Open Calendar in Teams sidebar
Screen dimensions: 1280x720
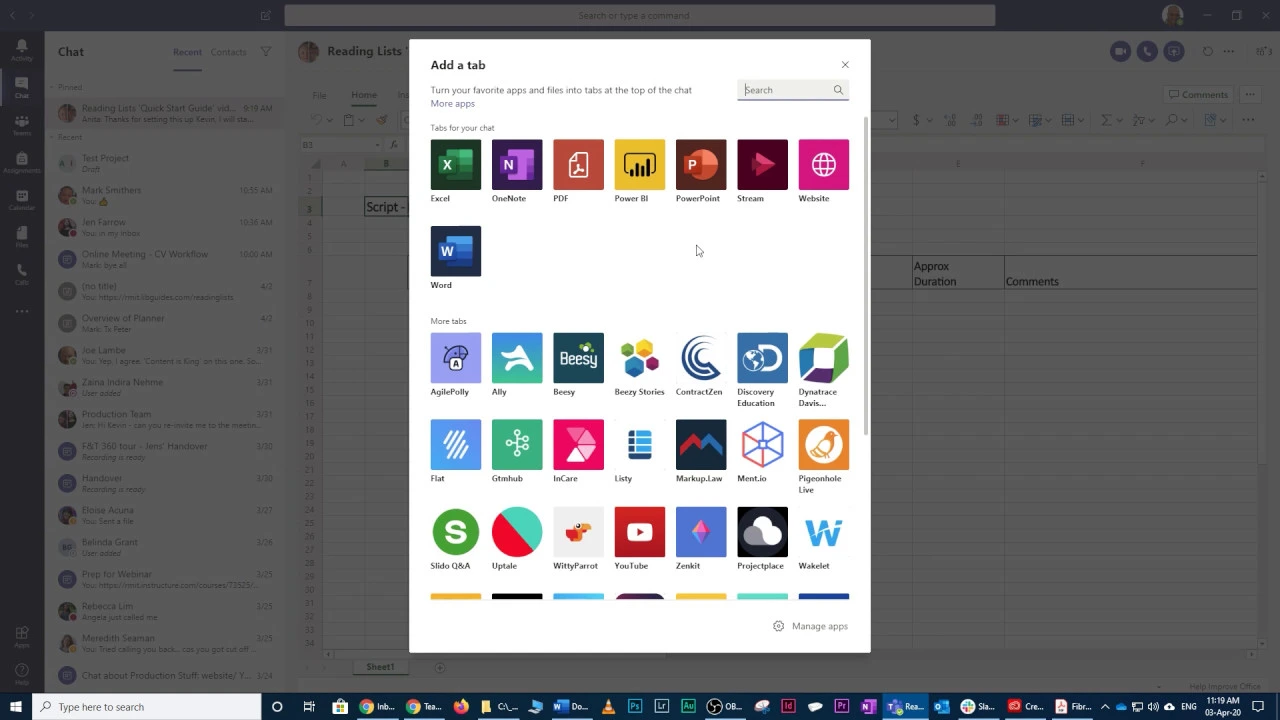(x=22, y=199)
